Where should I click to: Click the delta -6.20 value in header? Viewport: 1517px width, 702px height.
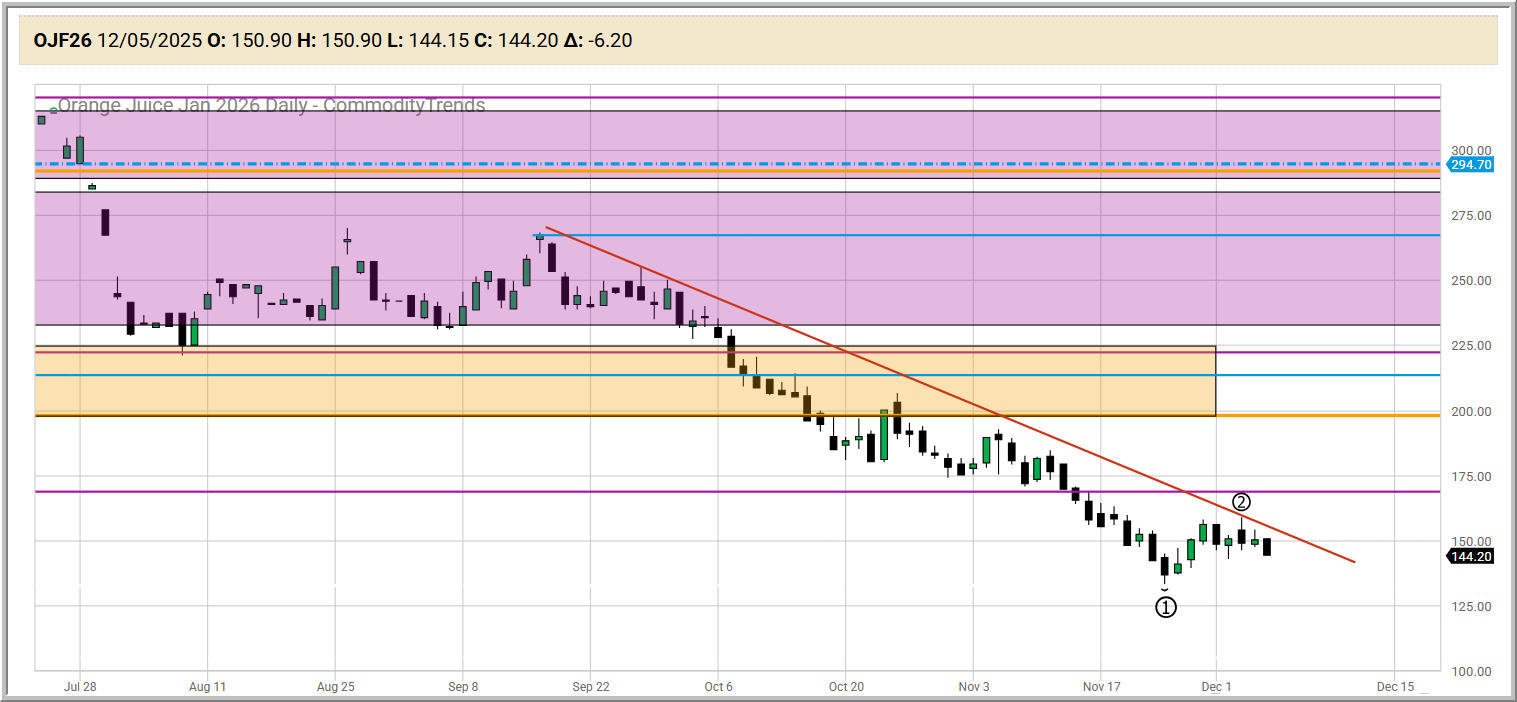(x=598, y=40)
